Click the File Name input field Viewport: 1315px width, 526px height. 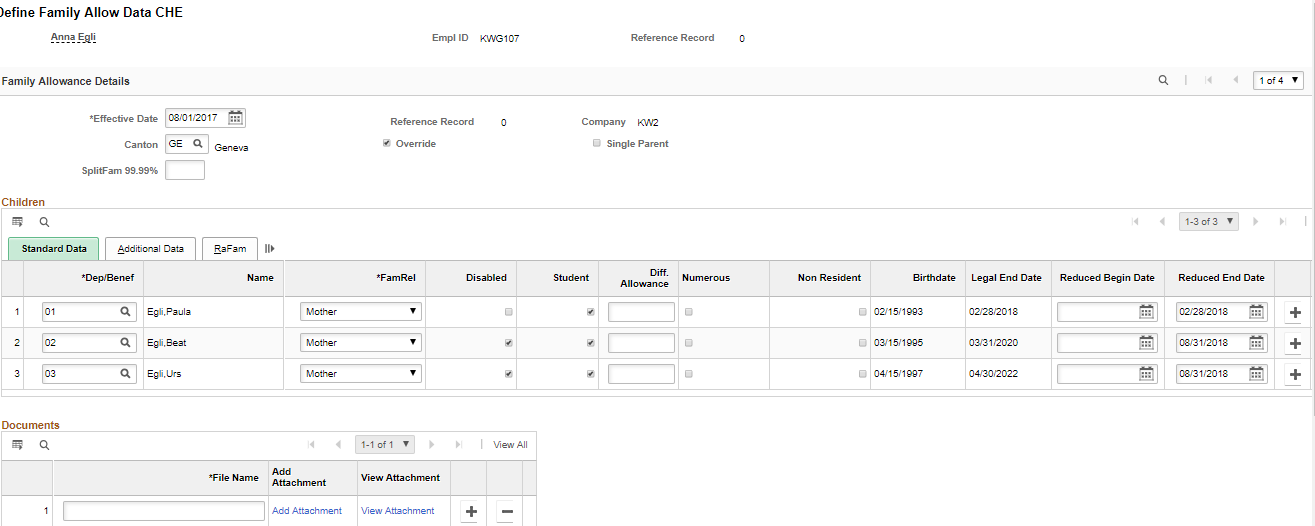164,511
